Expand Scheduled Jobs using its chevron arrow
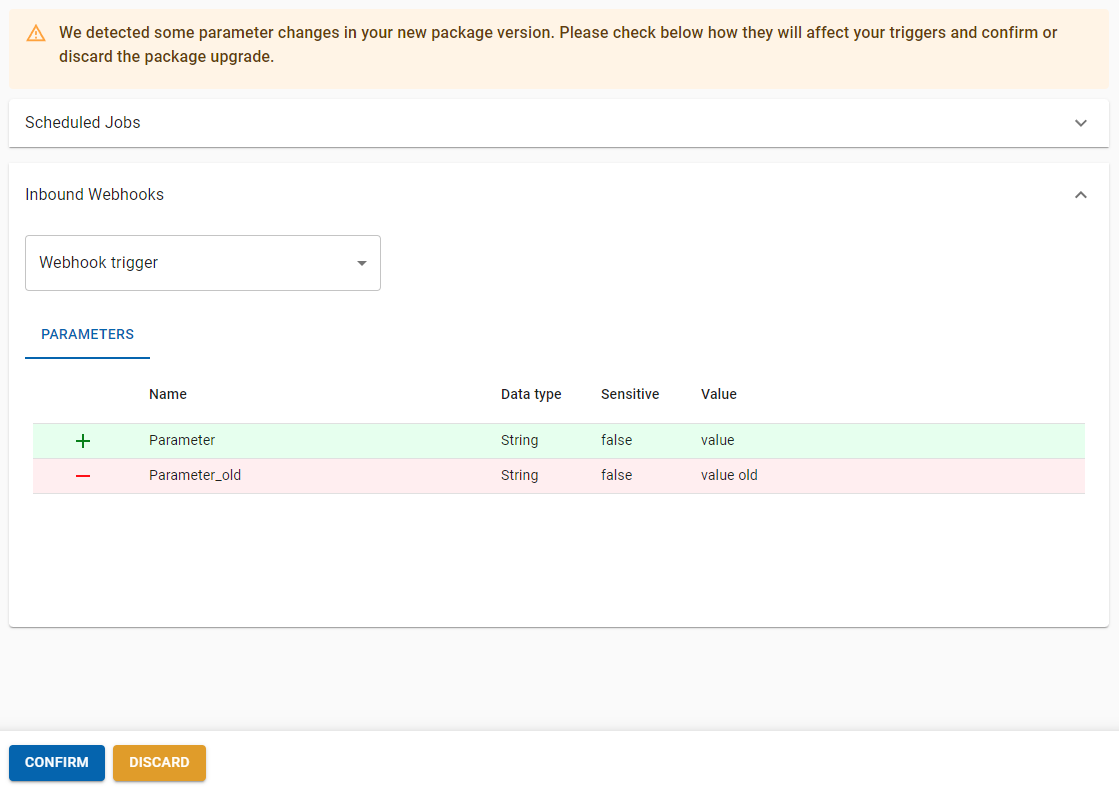The height and width of the screenshot is (789, 1119). click(1080, 123)
